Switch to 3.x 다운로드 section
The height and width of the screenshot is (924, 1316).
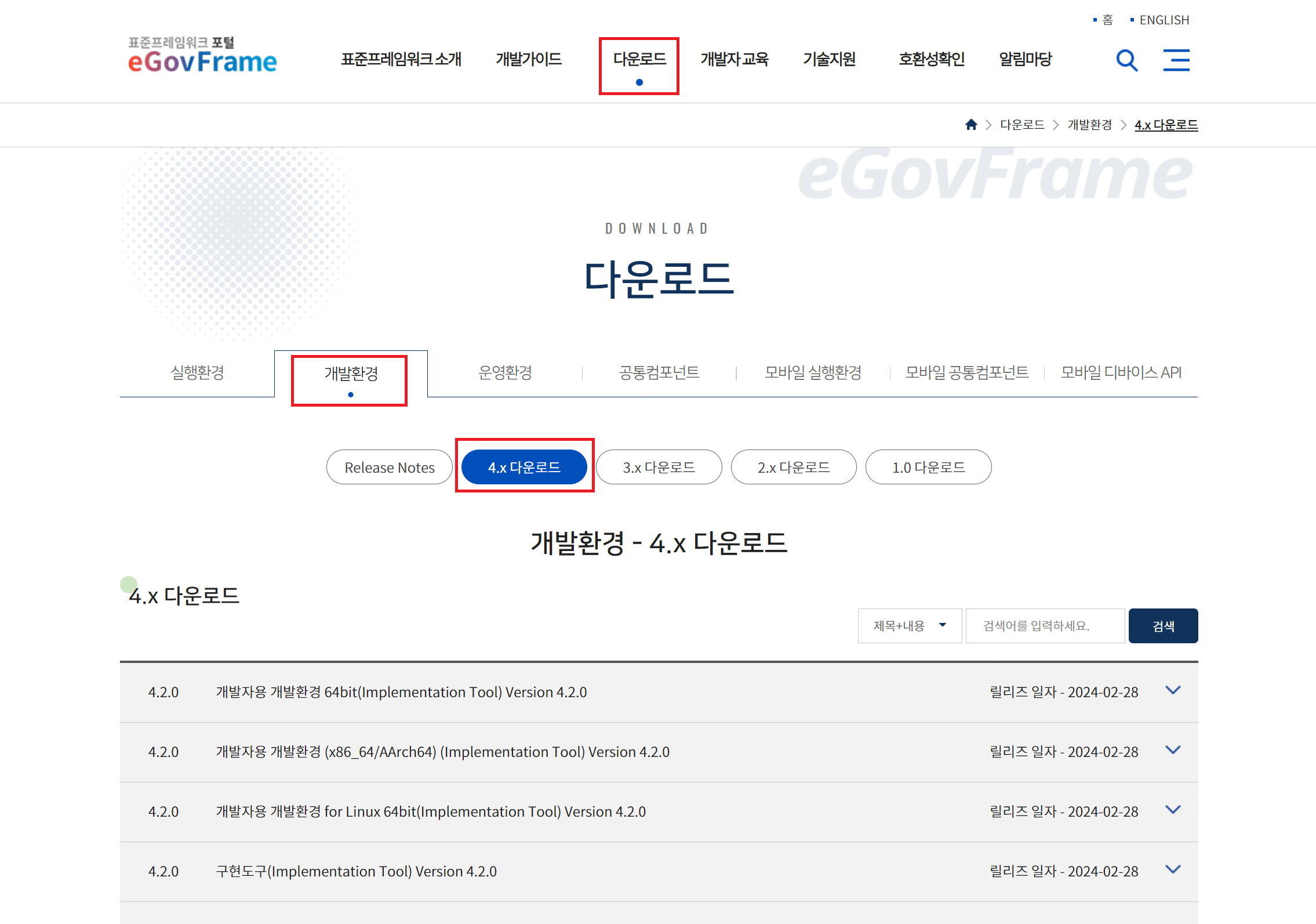click(659, 468)
